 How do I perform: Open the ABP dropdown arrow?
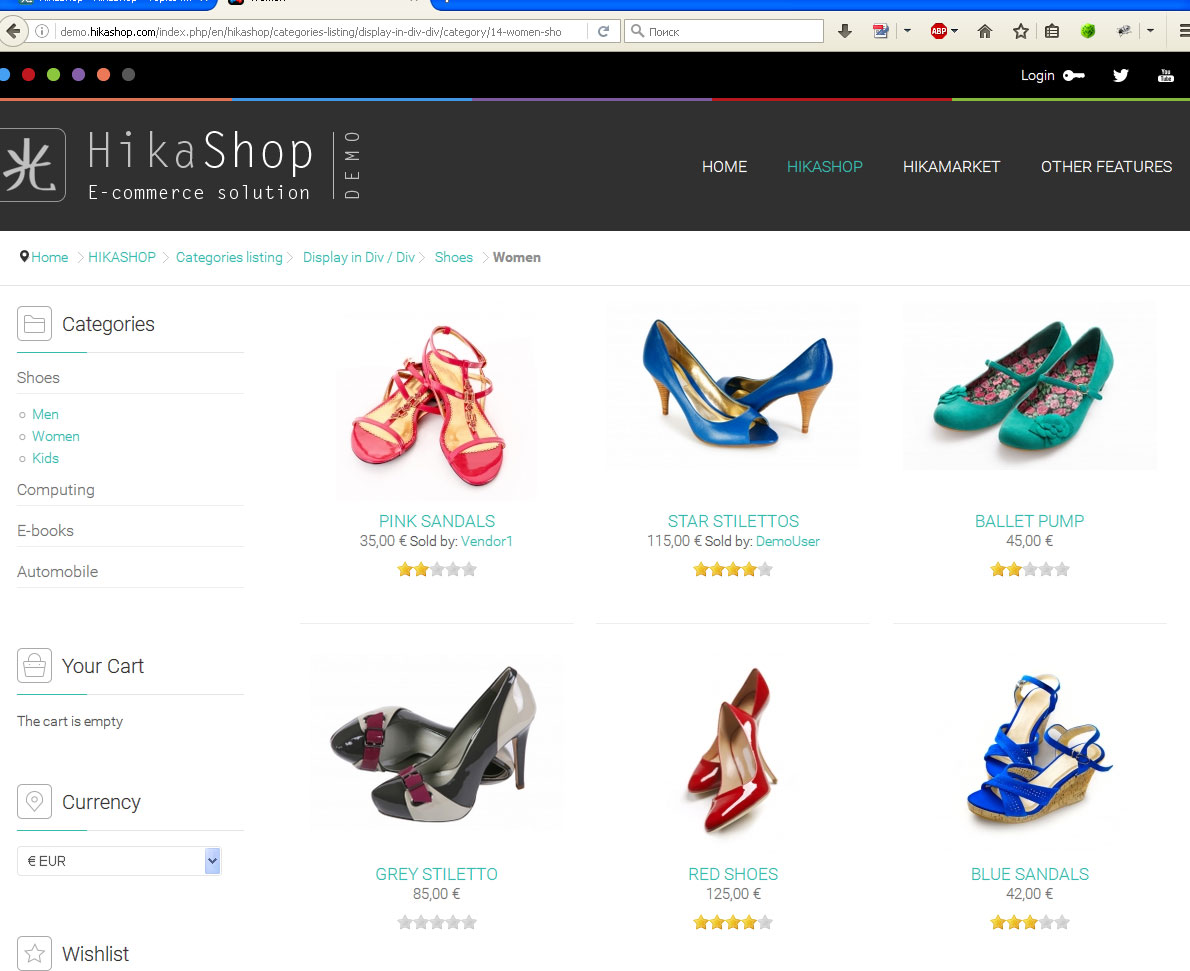[955, 31]
